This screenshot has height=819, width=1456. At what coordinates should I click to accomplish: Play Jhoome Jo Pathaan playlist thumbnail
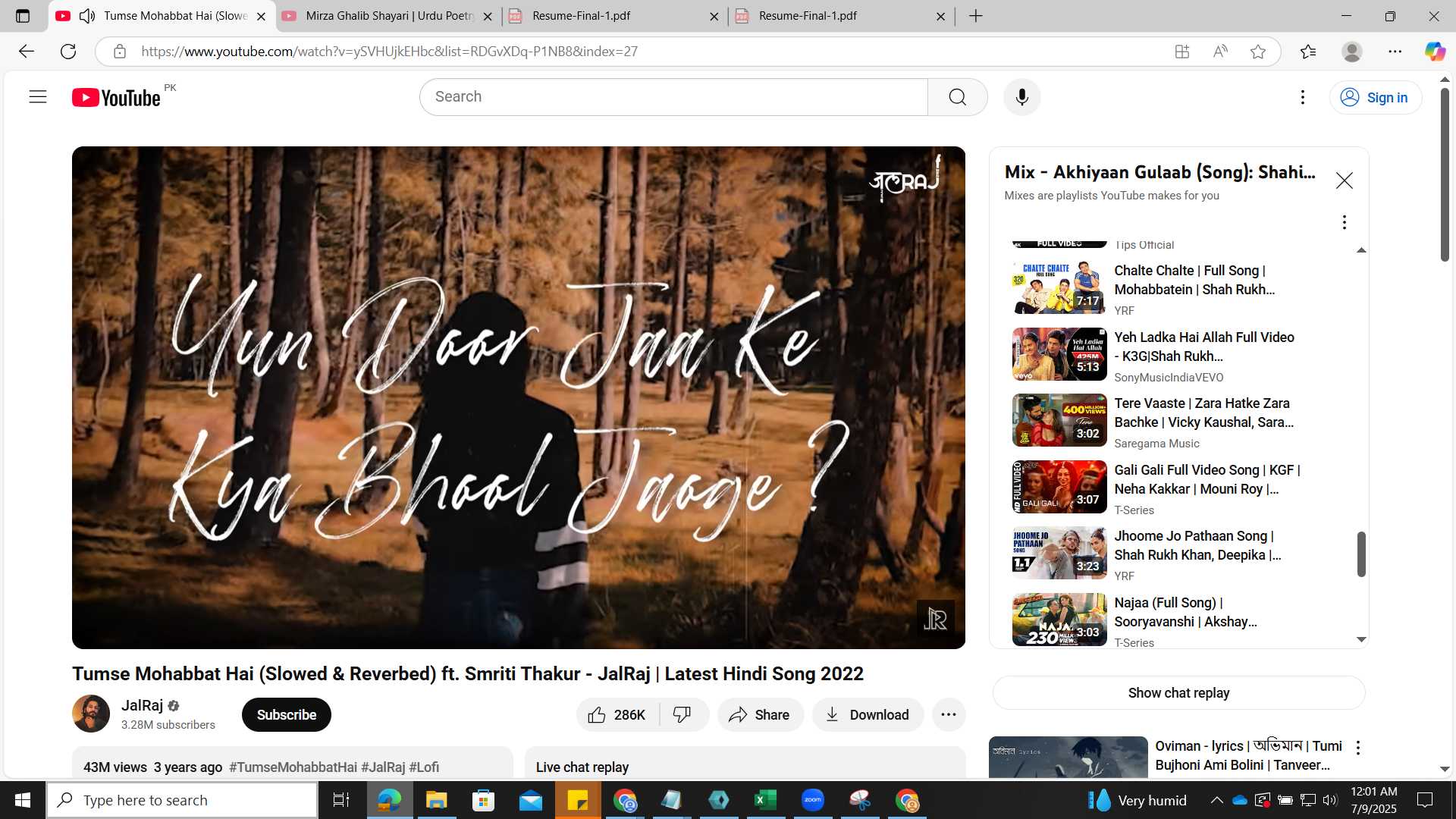[x=1059, y=553]
